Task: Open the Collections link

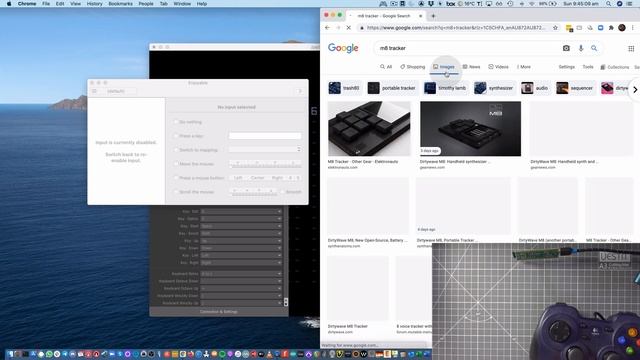Action: coord(615,67)
